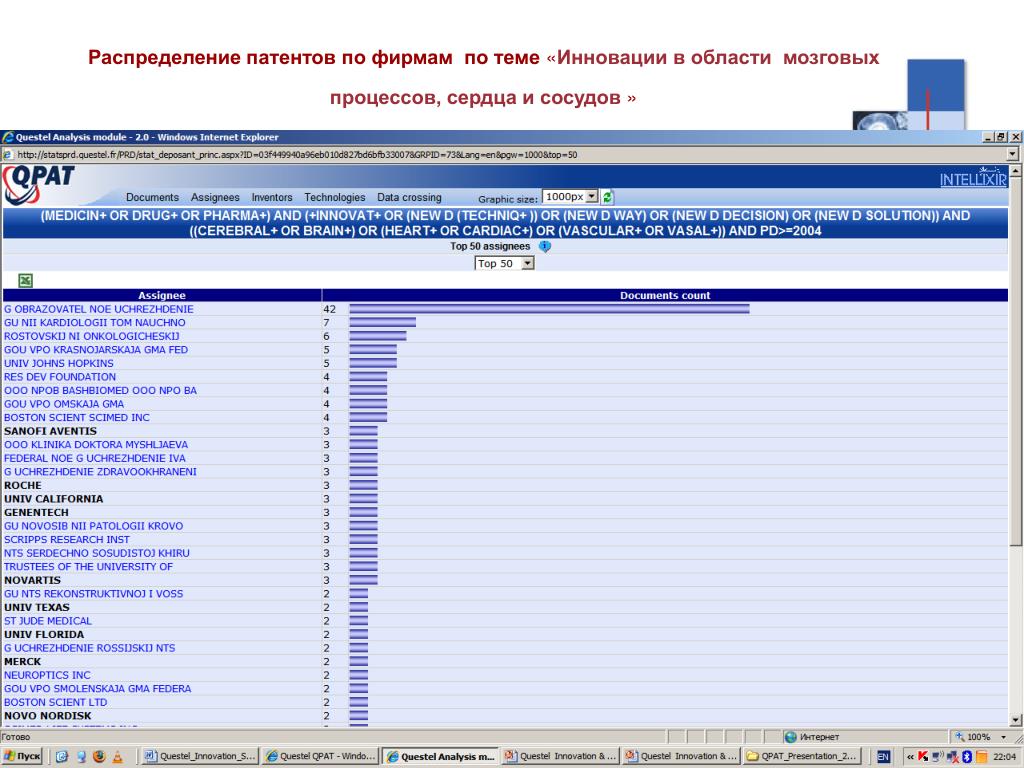This screenshot has width=1024, height=768.
Task: Launch VLC media player from the quick launch bar
Action: tap(118, 756)
